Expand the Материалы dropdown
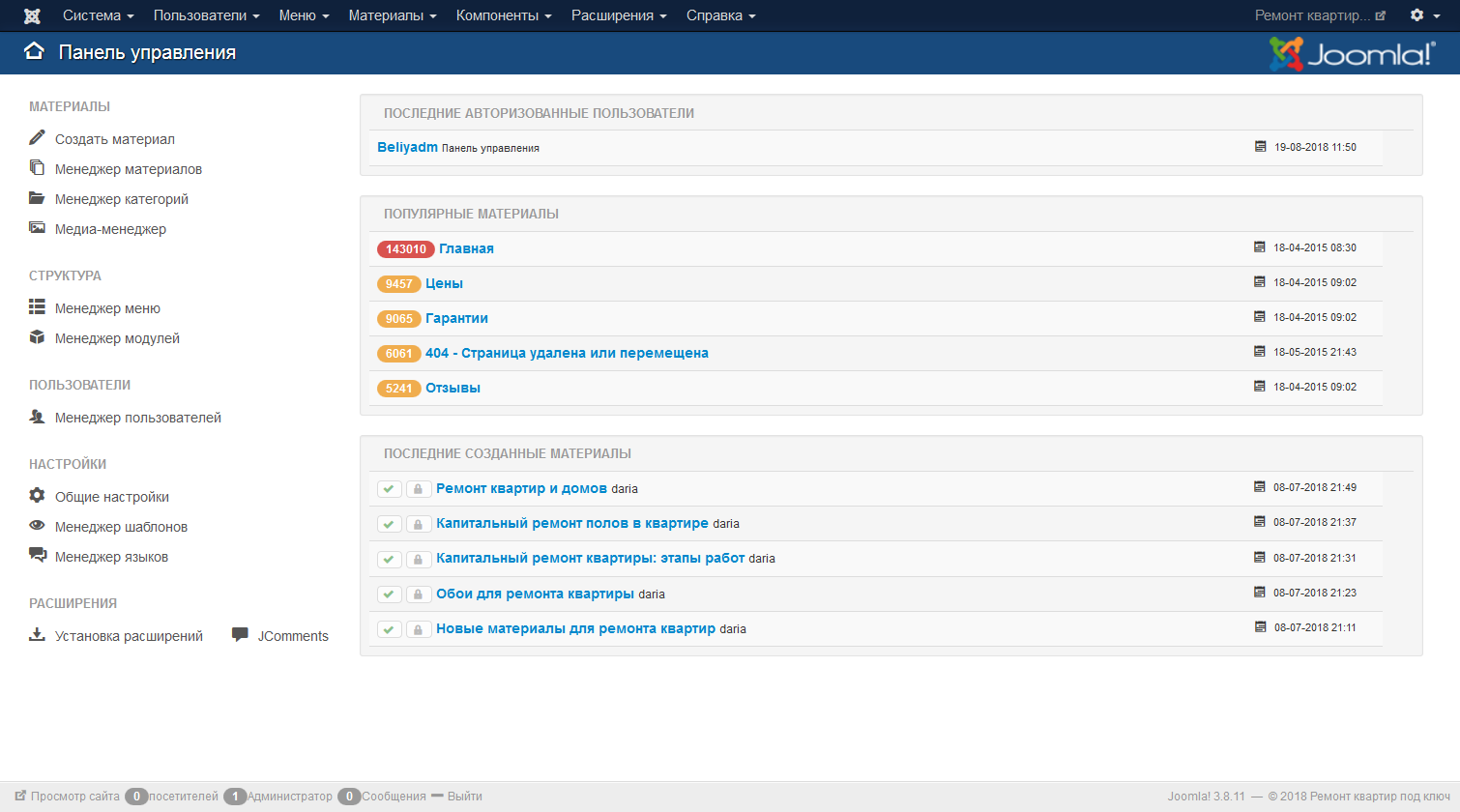 [x=393, y=15]
